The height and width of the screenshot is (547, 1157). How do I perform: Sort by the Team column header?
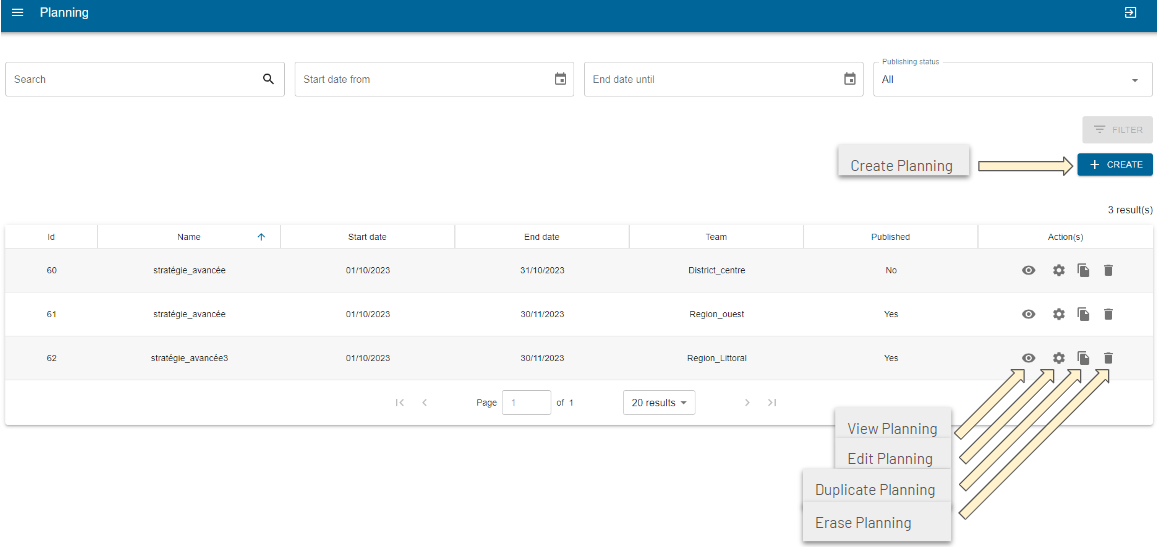(x=716, y=237)
